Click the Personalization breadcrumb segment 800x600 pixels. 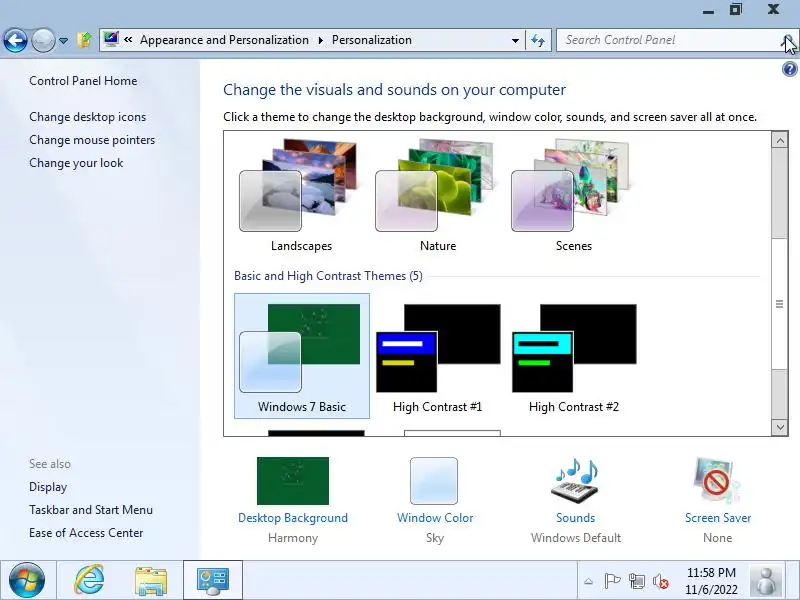(371, 40)
